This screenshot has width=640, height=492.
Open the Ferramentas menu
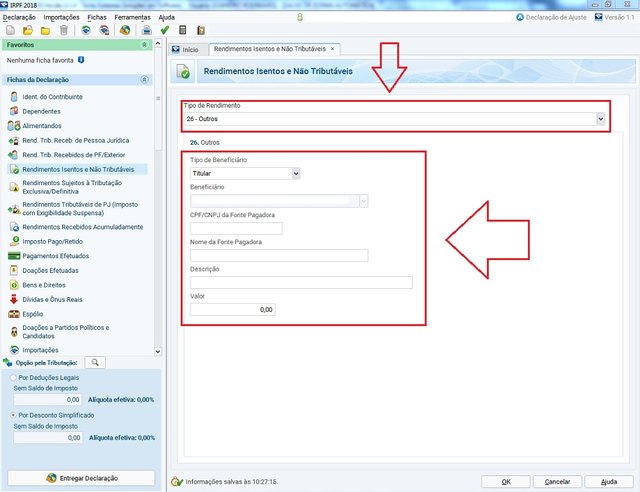(132, 18)
